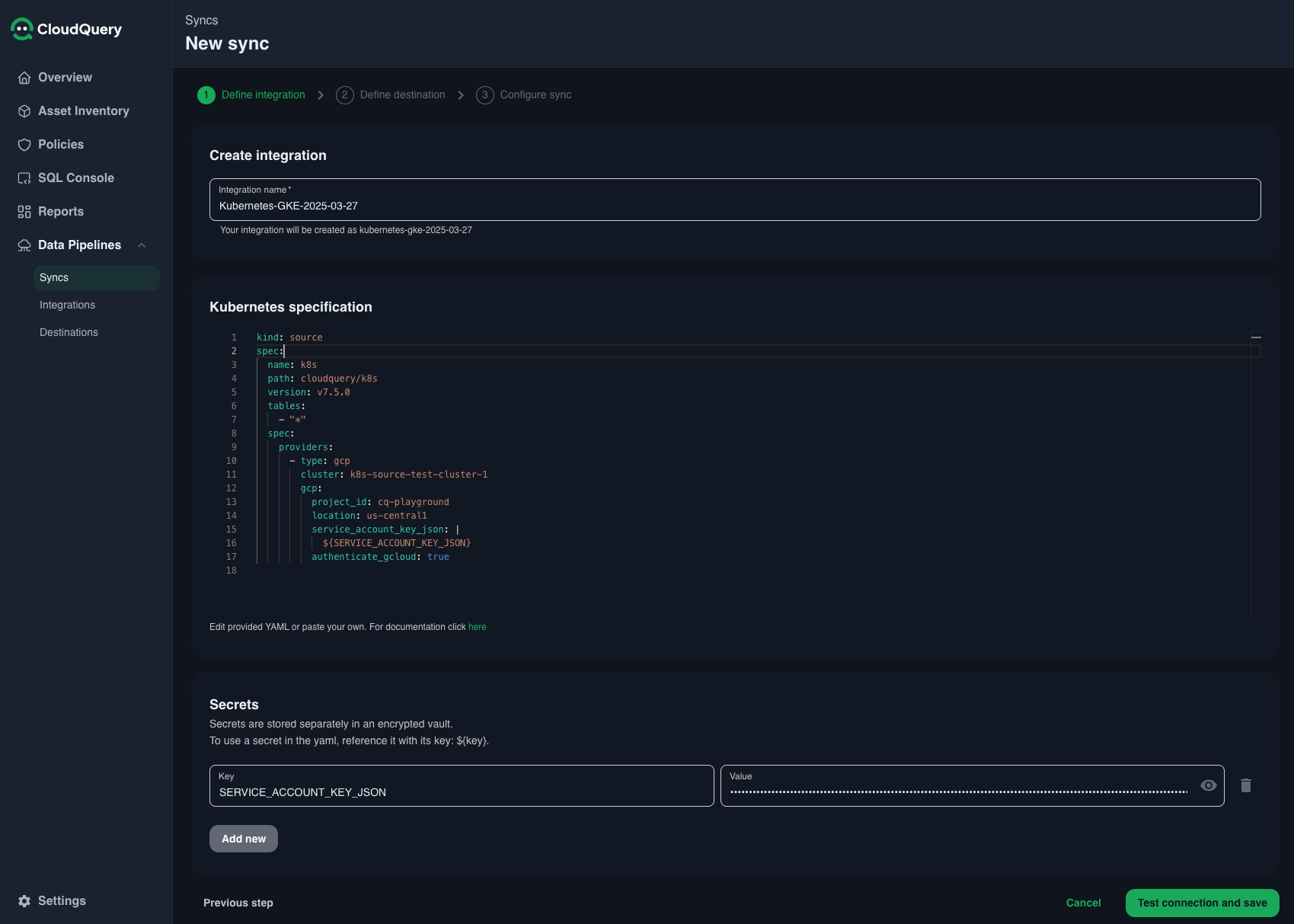
Task: Click "service_account_key_json" line
Action: pyautogui.click(x=385, y=529)
